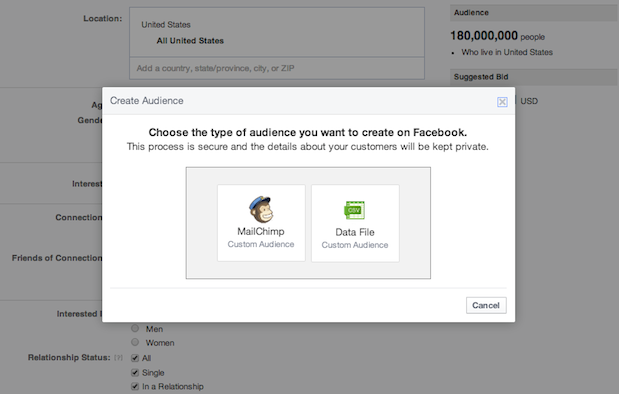Cancel the Create Audience dialog

tap(486, 305)
